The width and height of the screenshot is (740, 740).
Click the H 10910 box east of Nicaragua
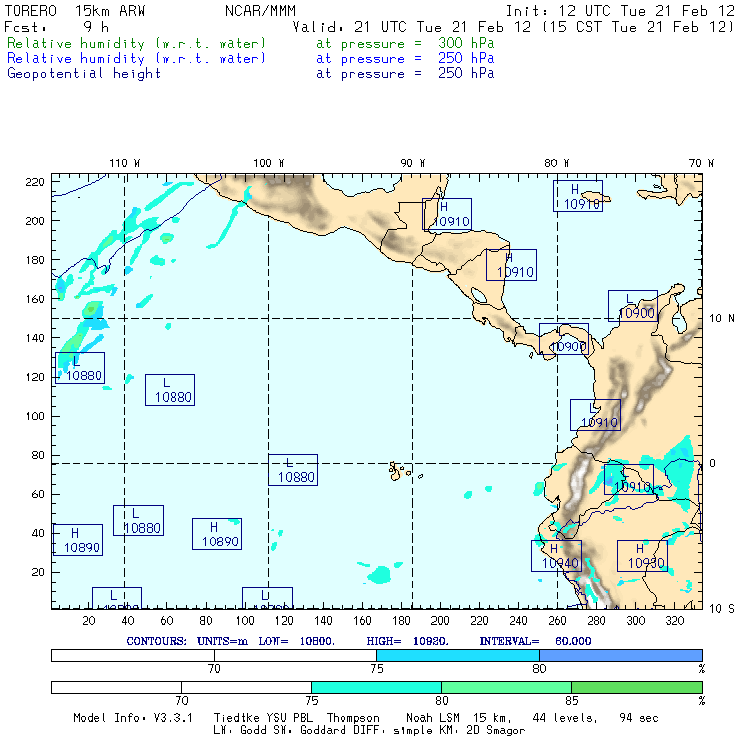pos(511,265)
